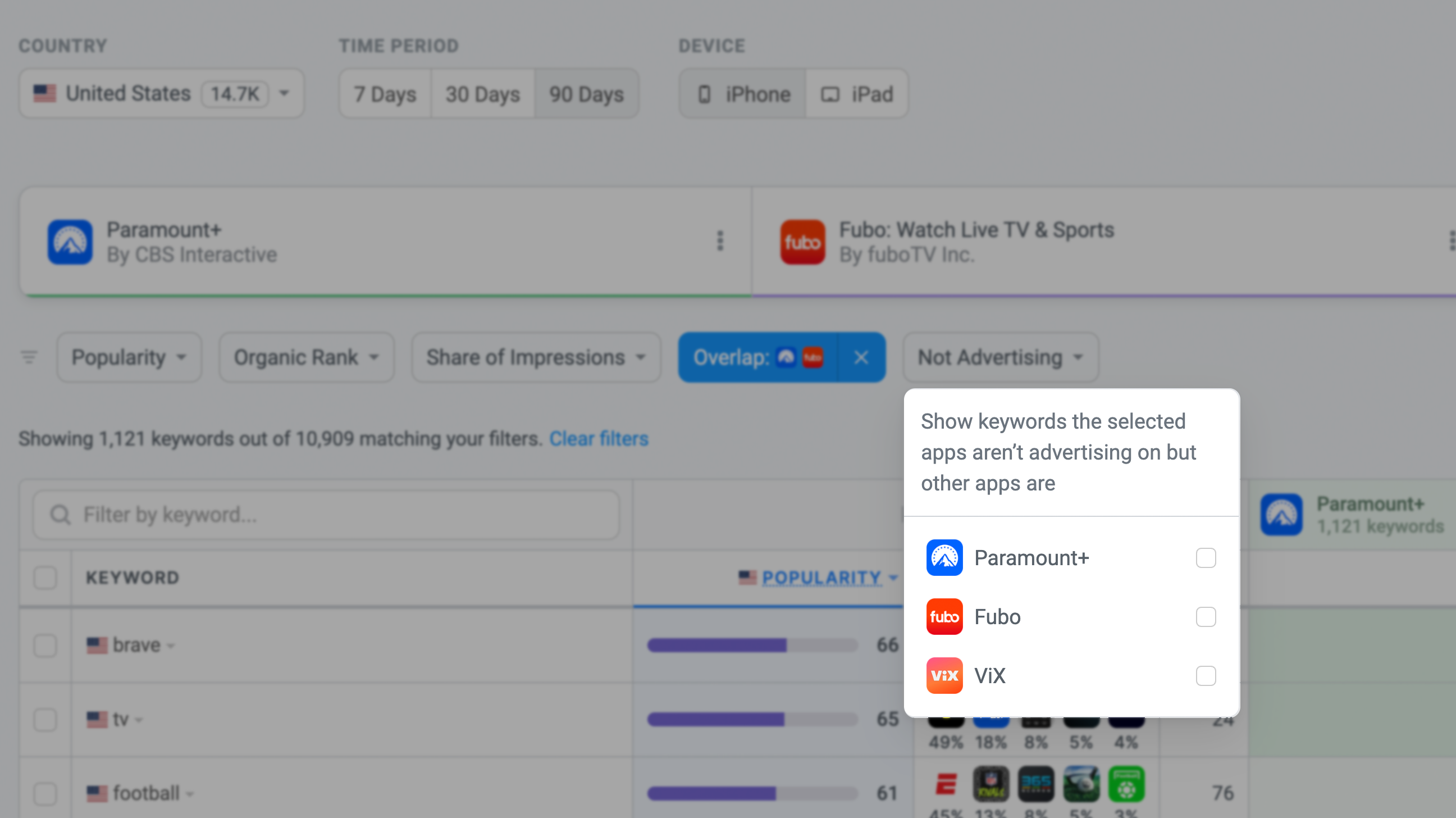Click the ViX icon in the popup
Viewport: 1456px width, 818px height.
pyautogui.click(x=944, y=675)
